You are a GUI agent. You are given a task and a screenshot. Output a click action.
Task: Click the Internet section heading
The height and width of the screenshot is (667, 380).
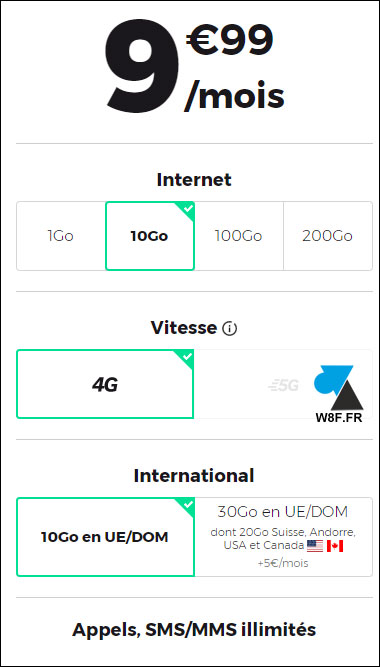click(x=194, y=180)
